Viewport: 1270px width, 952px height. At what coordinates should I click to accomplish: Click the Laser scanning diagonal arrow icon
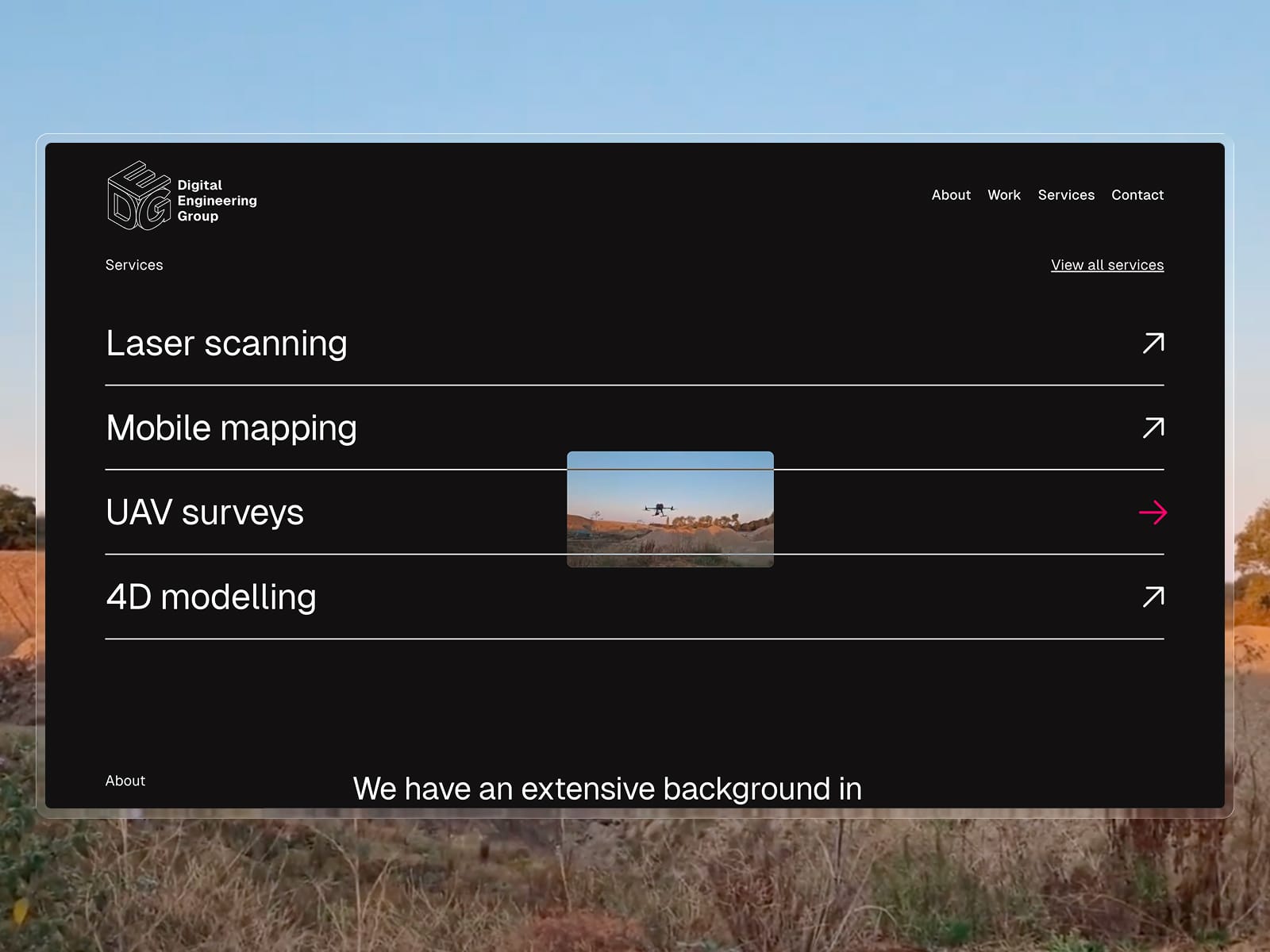point(1153,343)
